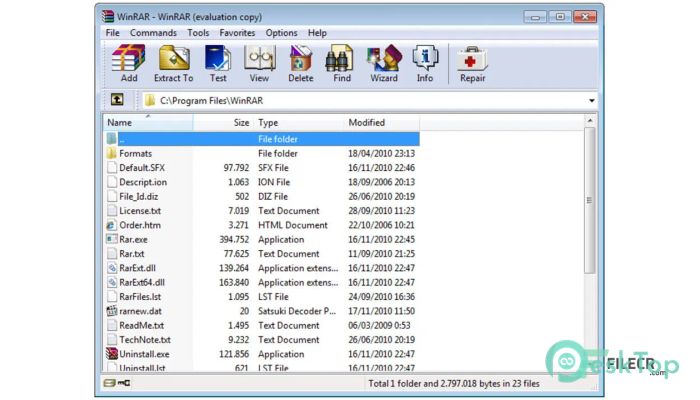
Task: Open the Options menu
Action: pyautogui.click(x=281, y=33)
